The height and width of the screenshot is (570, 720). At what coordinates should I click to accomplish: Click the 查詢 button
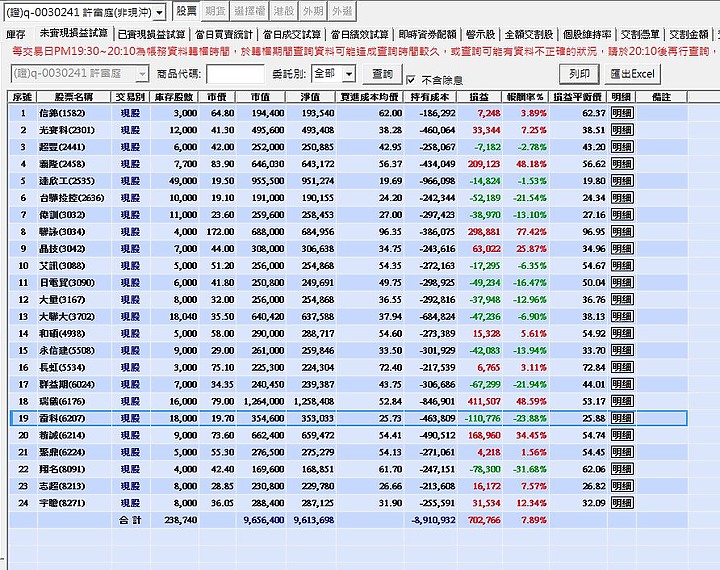click(x=382, y=74)
